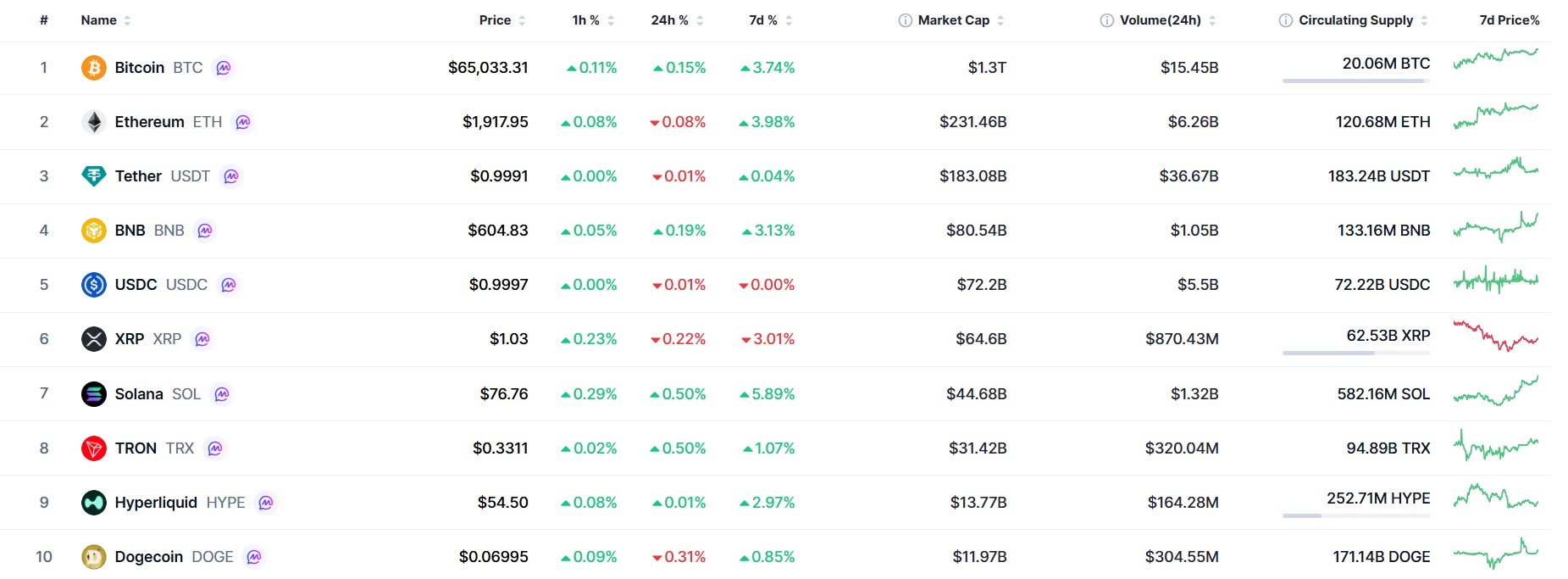Sort by 24h % change
Viewport: 1568px width, 579px height.
point(678,20)
